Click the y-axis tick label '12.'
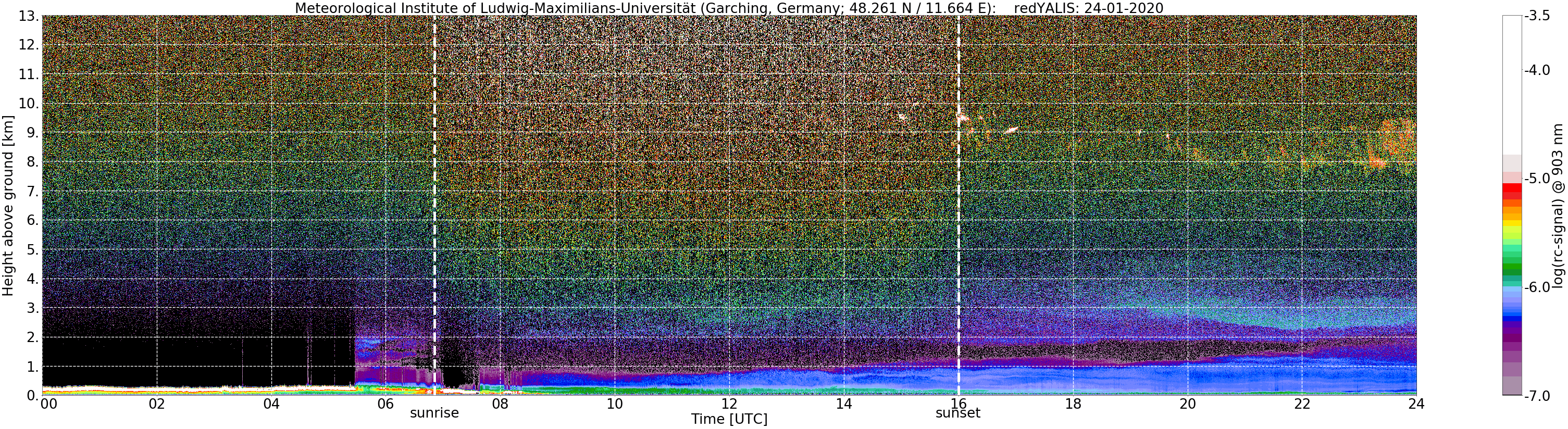The height and width of the screenshot is (429, 1568). tap(29, 45)
